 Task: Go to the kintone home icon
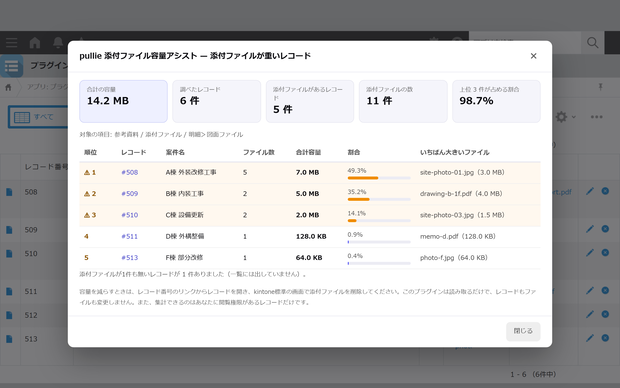point(35,42)
